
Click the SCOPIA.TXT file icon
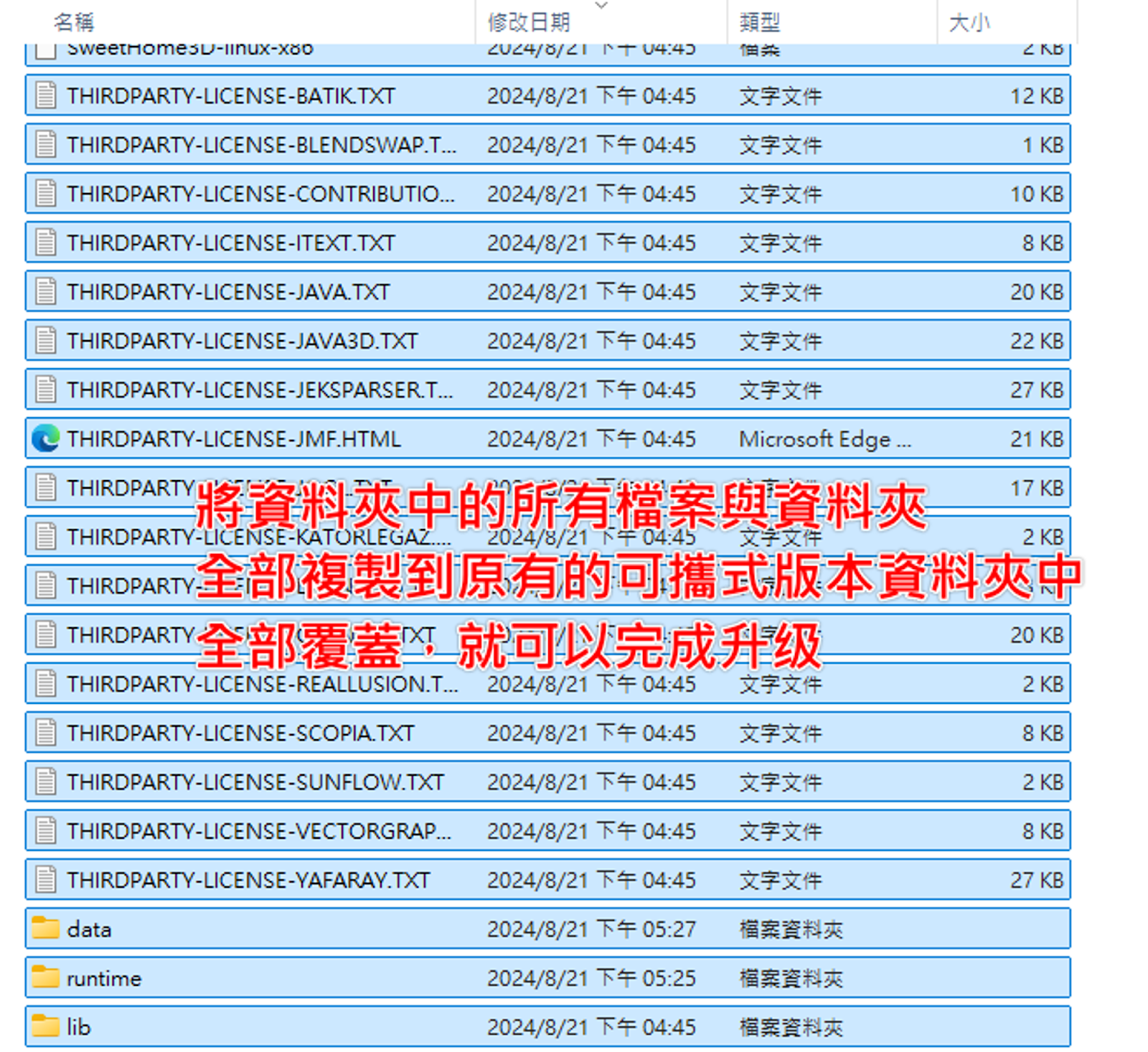pyautogui.click(x=46, y=733)
